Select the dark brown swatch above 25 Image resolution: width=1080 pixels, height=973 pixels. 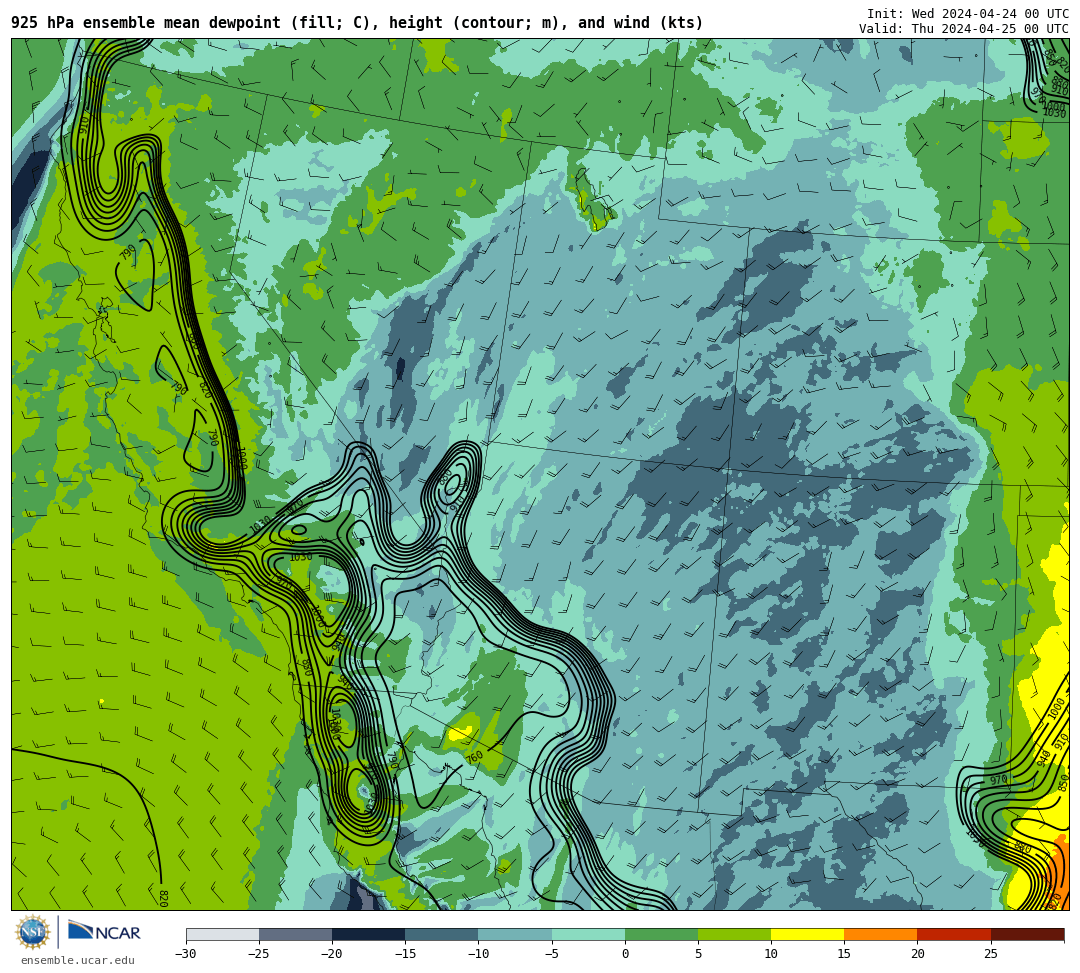click(x=1027, y=934)
